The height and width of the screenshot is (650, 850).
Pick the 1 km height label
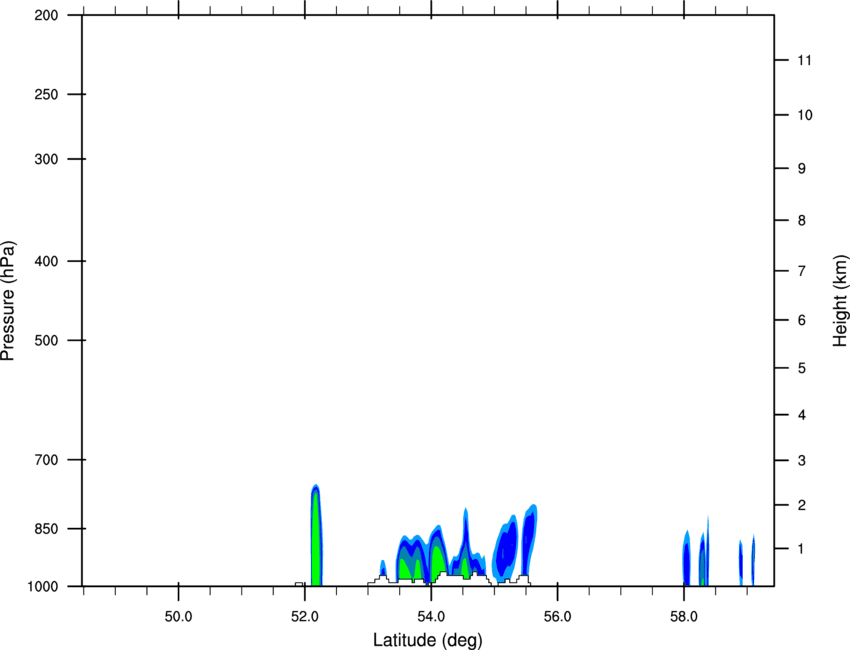802,549
